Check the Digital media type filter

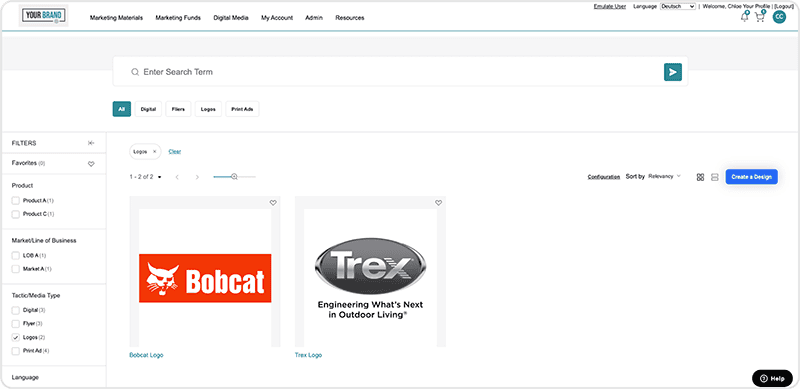[15, 310]
